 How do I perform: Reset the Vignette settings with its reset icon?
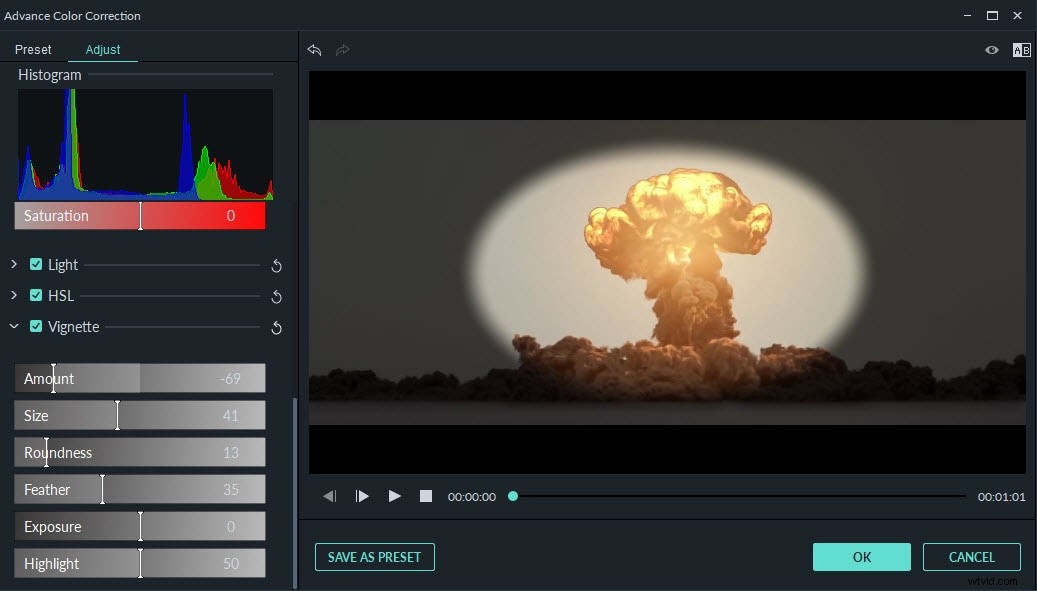tap(276, 328)
